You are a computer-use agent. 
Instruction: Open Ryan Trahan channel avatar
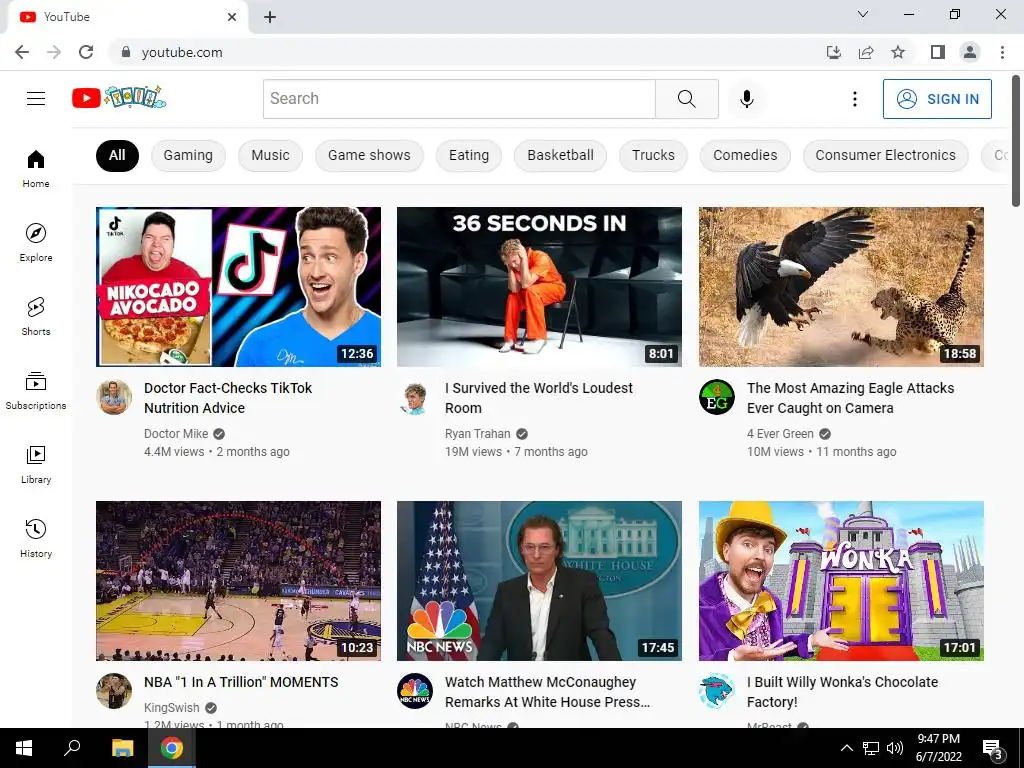(415, 397)
